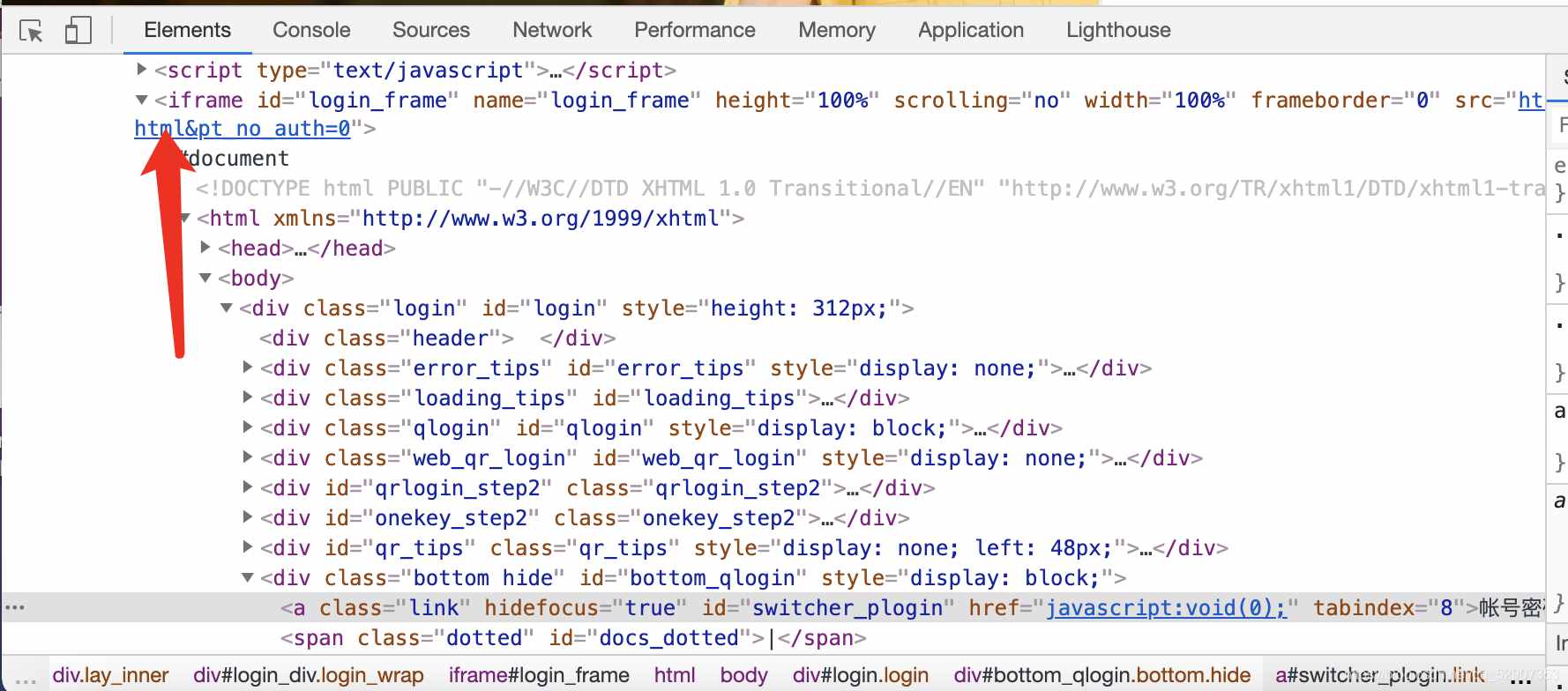1568x691 pixels.
Task: Click the login_frame id attribute value
Action: coord(377,100)
